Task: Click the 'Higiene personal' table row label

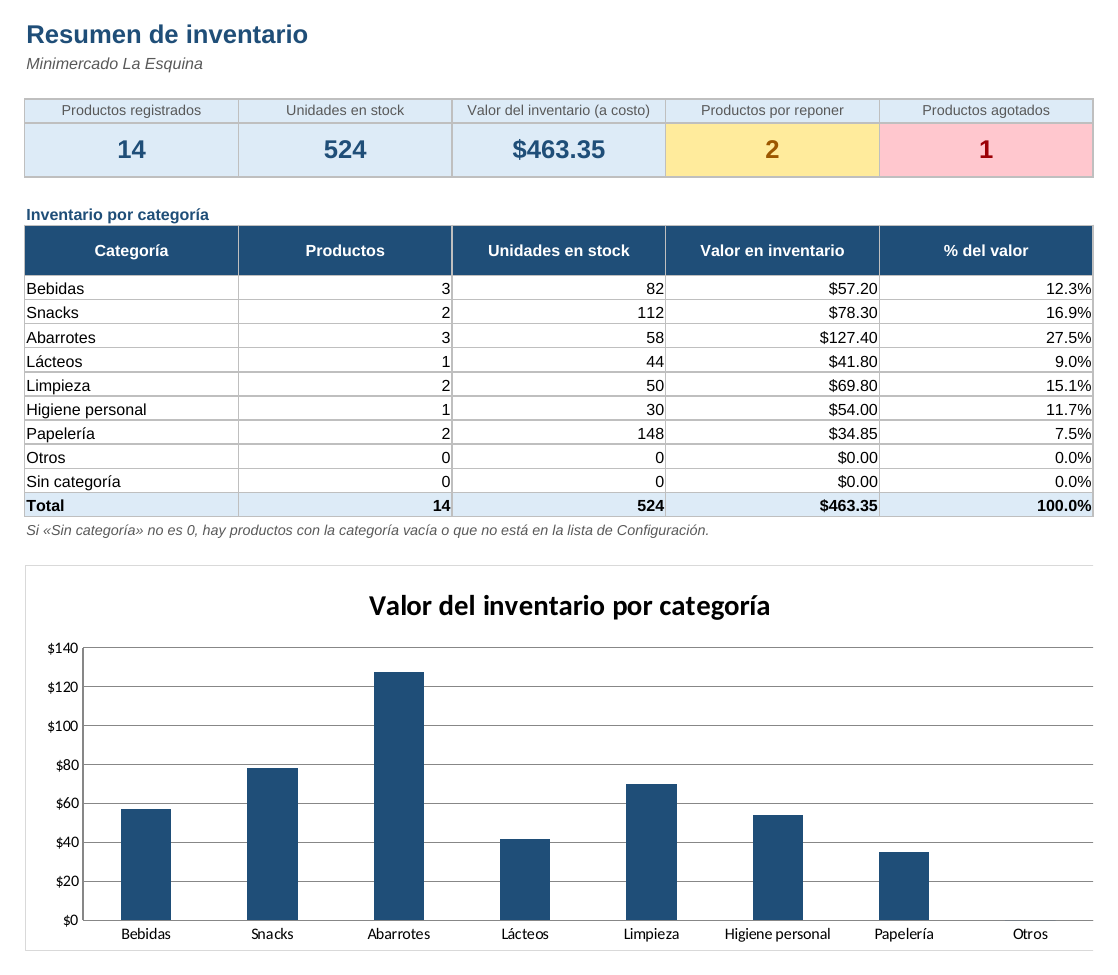Action: click(x=86, y=409)
